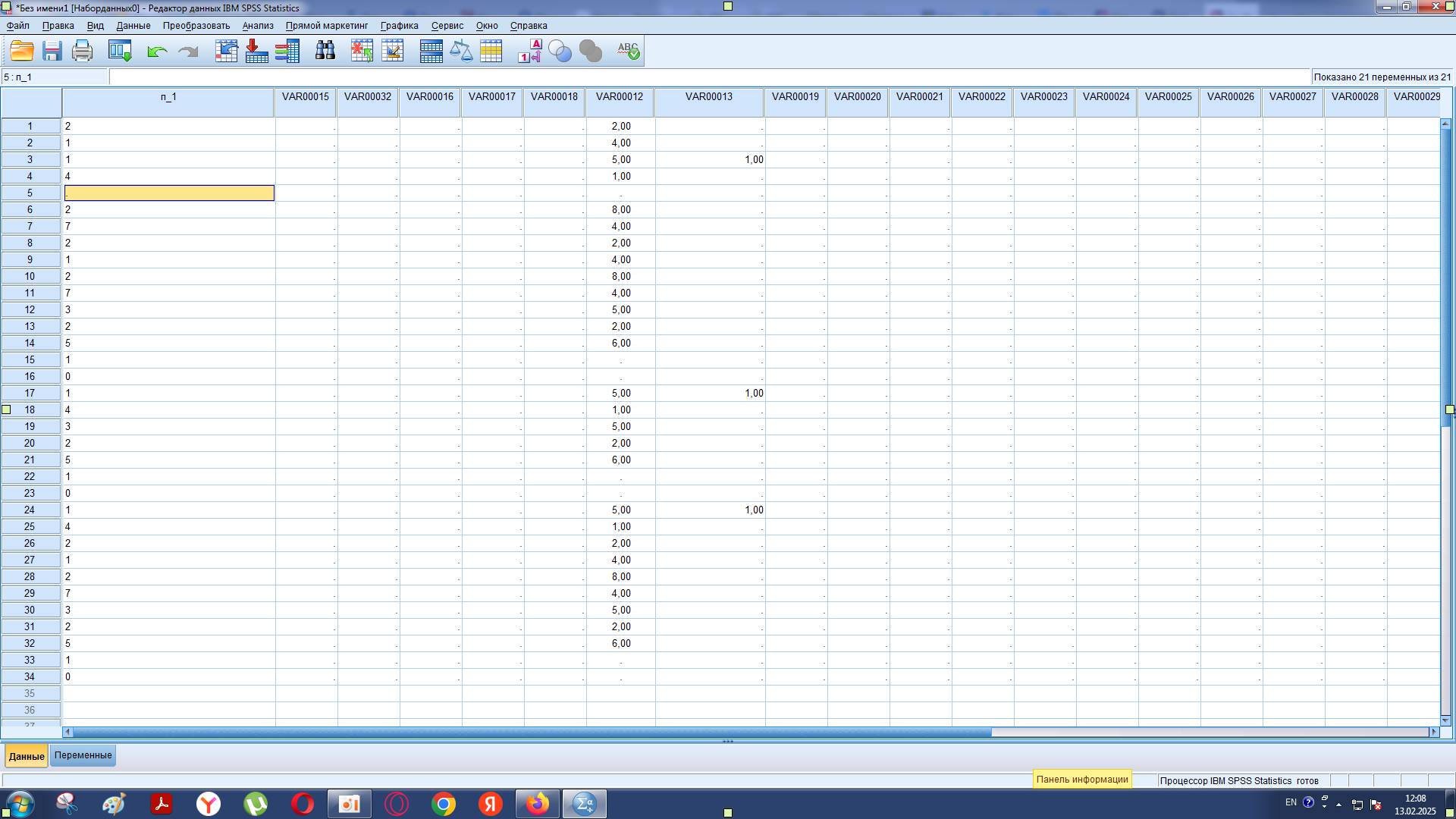This screenshot has height=819, width=1456.
Task: Save the dataset using the diskette icon
Action: tap(52, 51)
